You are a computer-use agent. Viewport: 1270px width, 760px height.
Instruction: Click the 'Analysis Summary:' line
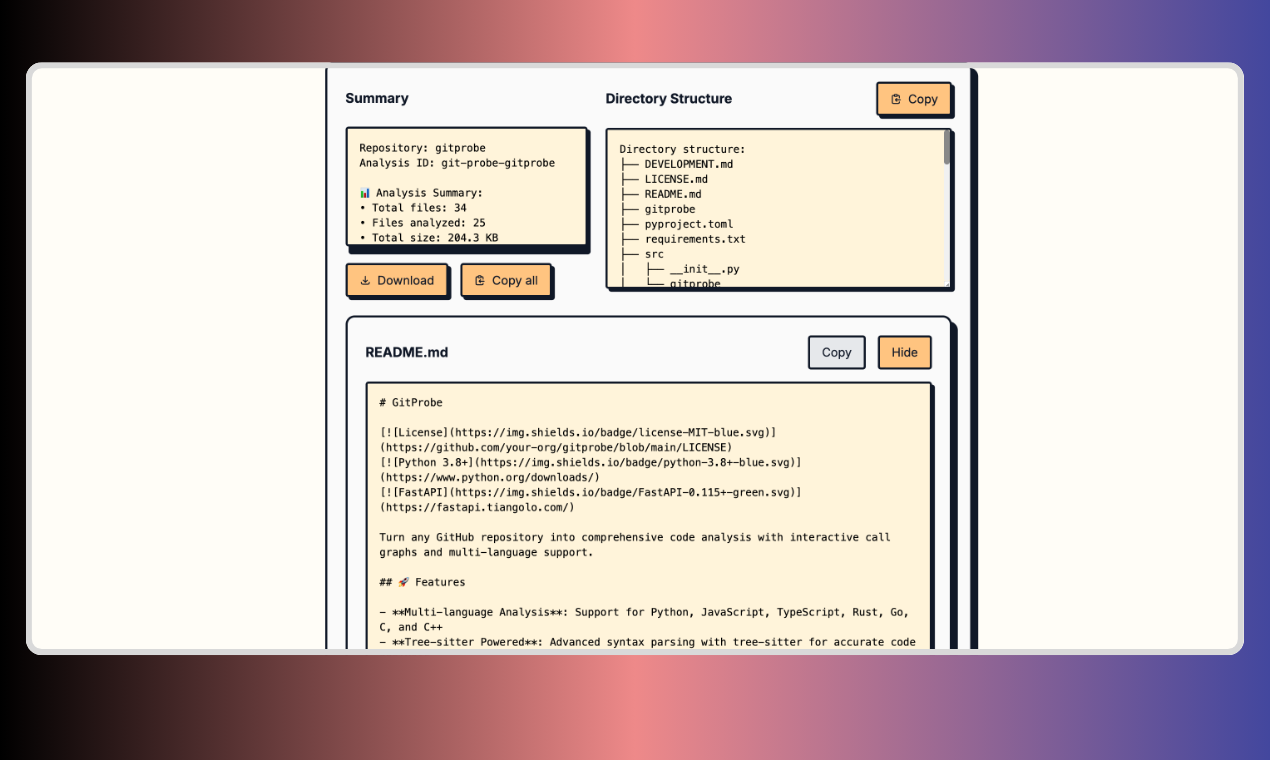(421, 193)
